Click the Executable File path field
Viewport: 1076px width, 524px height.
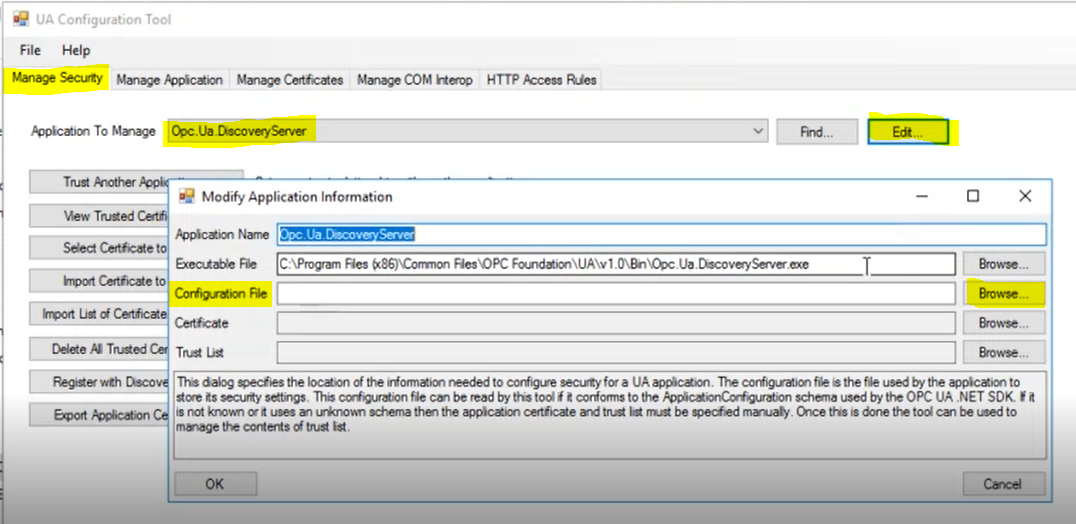(x=616, y=263)
